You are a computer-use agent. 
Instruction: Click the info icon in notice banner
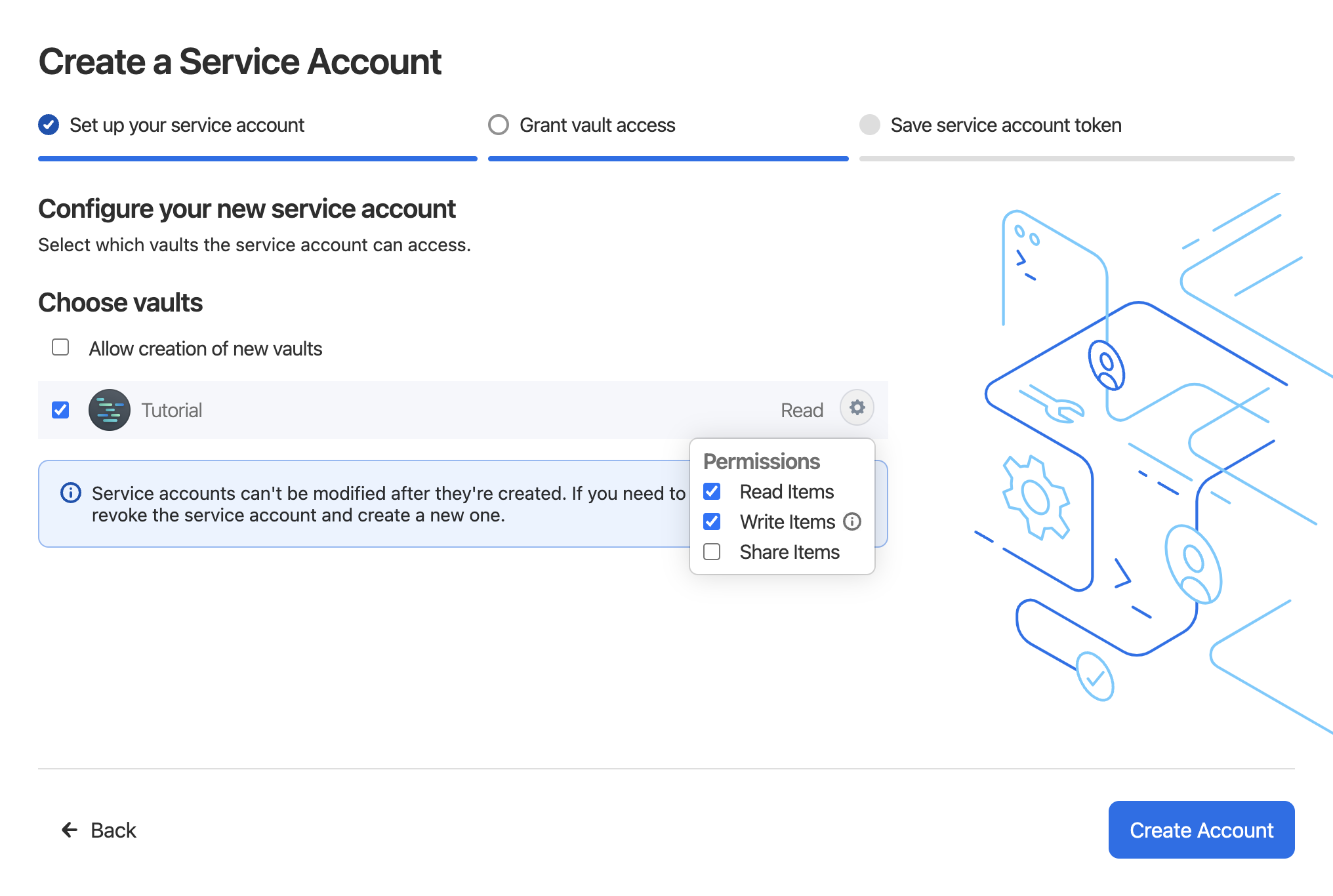point(71,493)
